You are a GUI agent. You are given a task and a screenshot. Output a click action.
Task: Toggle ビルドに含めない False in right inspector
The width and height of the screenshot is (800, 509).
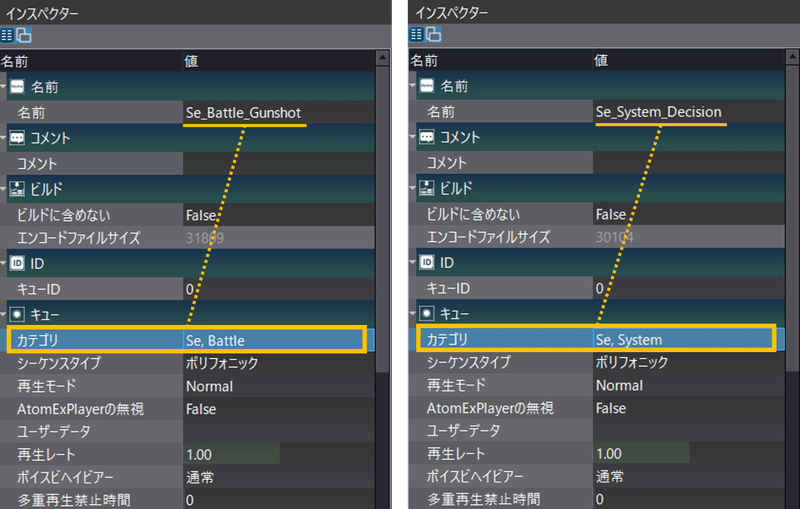point(688,214)
